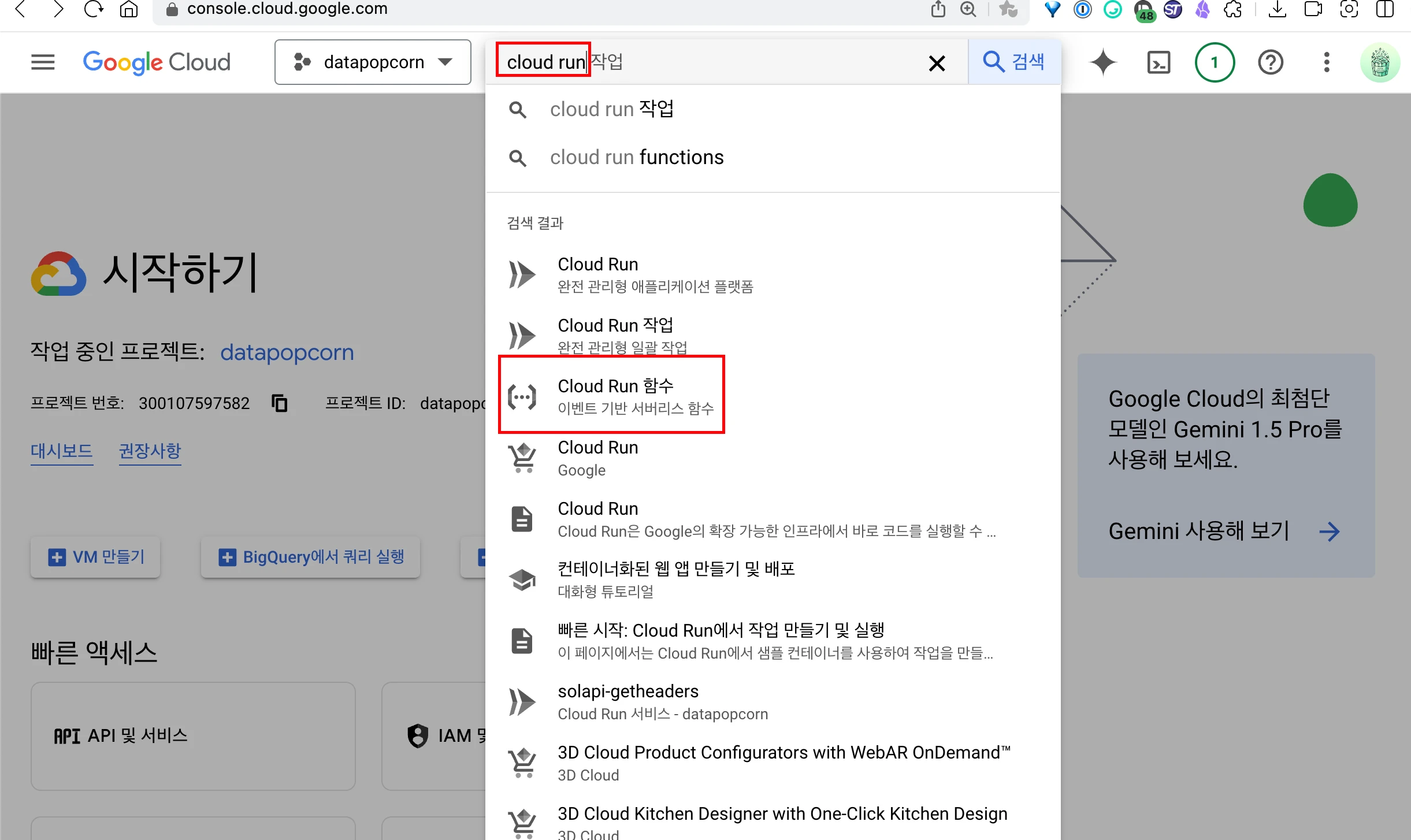Activate the Cloud Shell terminal icon
The image size is (1411, 840).
click(x=1158, y=62)
